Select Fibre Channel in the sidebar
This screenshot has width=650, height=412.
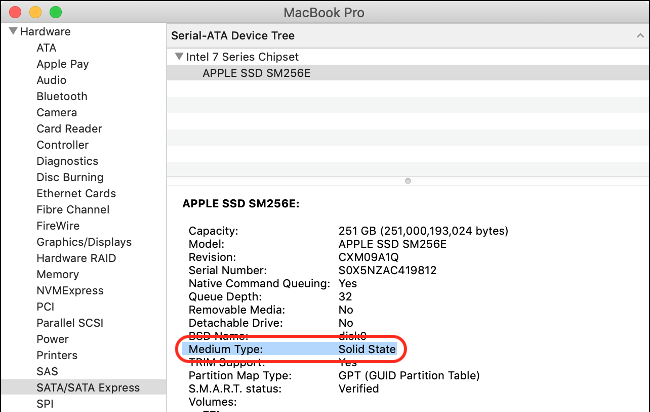pos(73,209)
